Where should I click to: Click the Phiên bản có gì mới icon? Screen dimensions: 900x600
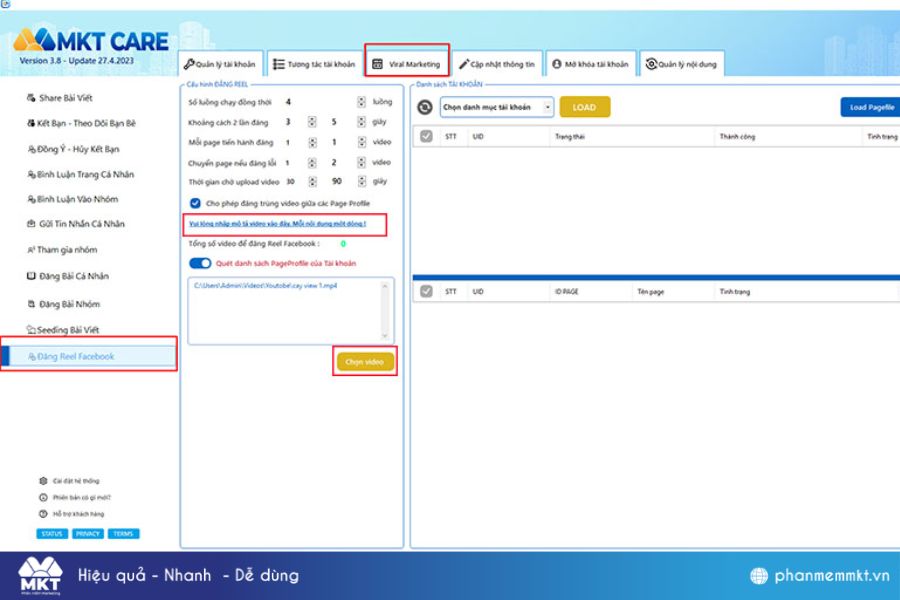(43, 498)
